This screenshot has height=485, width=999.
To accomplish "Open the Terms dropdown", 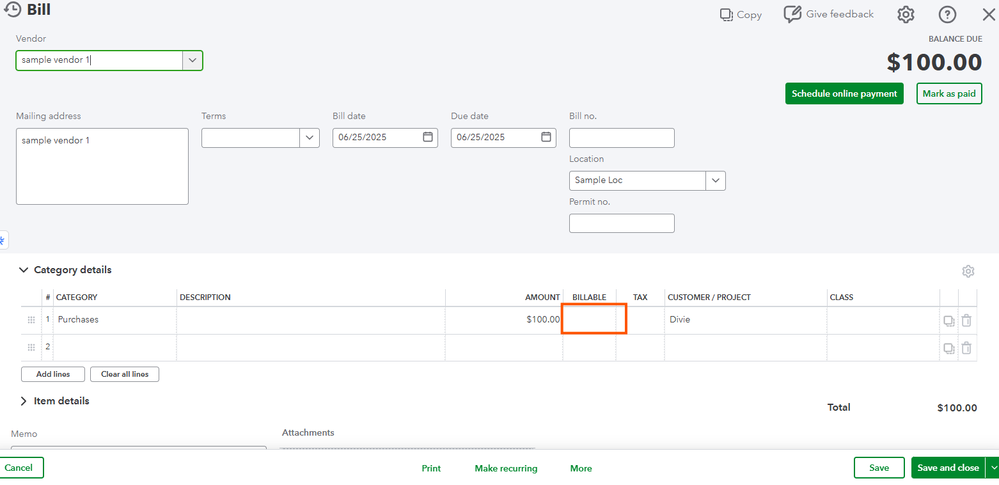I will tap(310, 138).
